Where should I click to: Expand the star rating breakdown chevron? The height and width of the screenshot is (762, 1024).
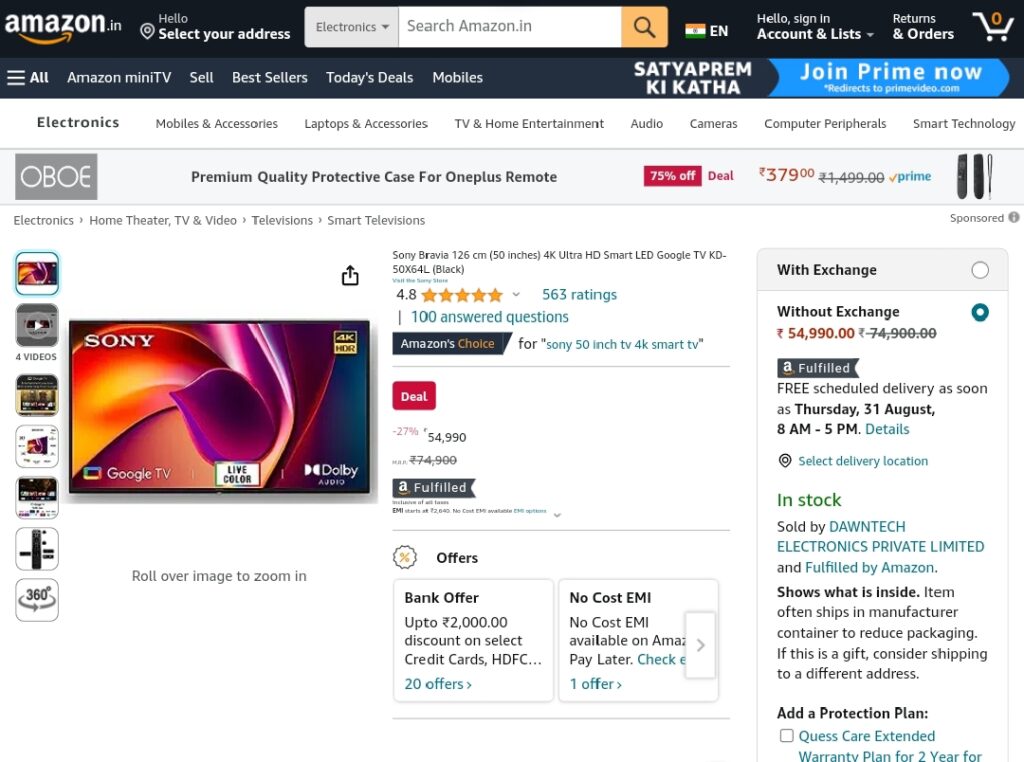tap(516, 294)
